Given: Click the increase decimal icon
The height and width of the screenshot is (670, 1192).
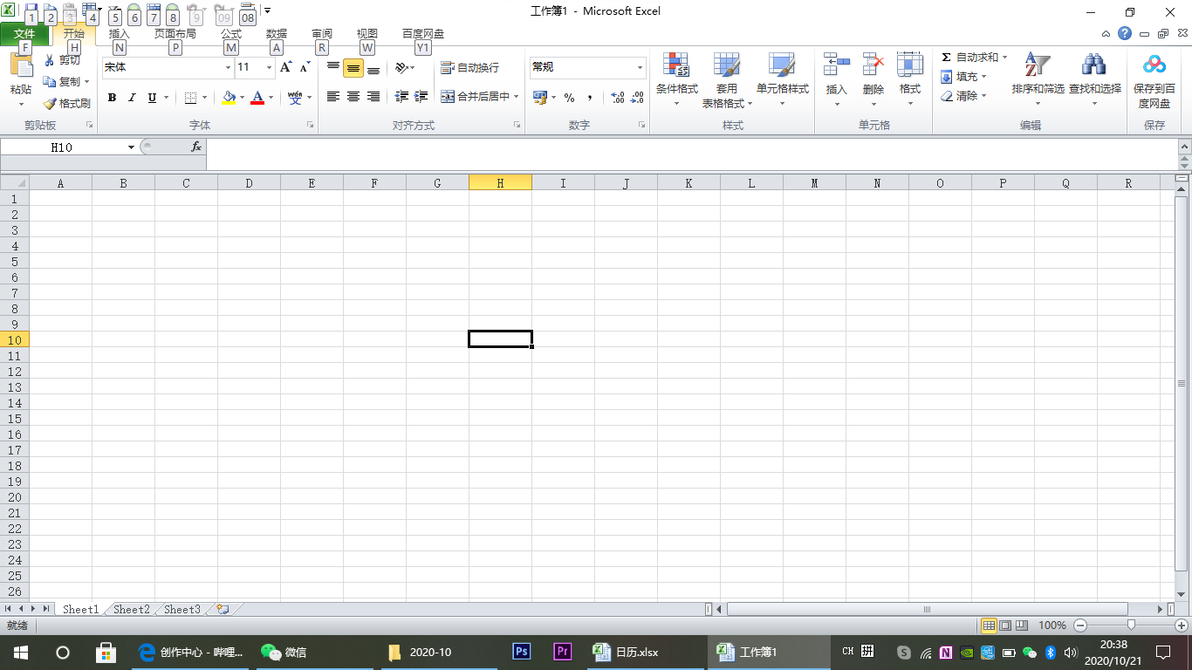Looking at the screenshot, I should (617, 97).
